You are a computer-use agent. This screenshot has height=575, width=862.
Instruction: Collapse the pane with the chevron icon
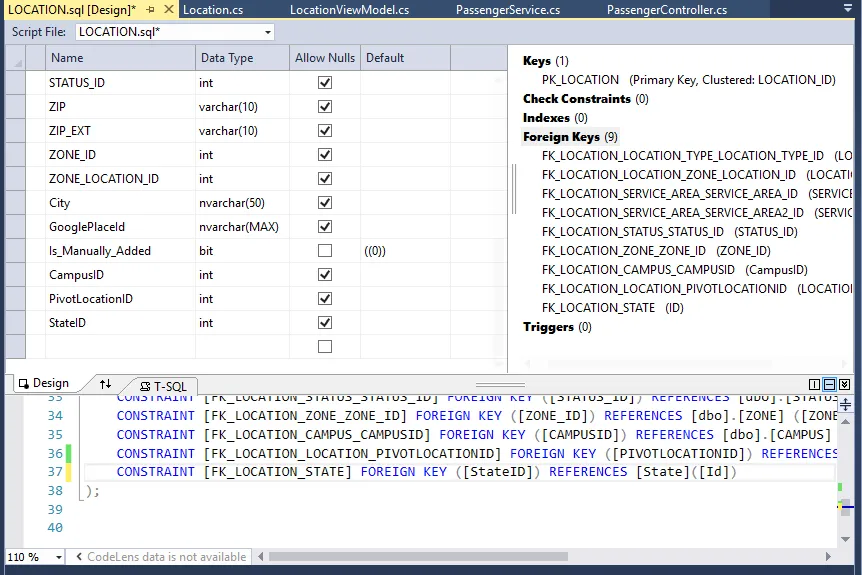[x=844, y=384]
